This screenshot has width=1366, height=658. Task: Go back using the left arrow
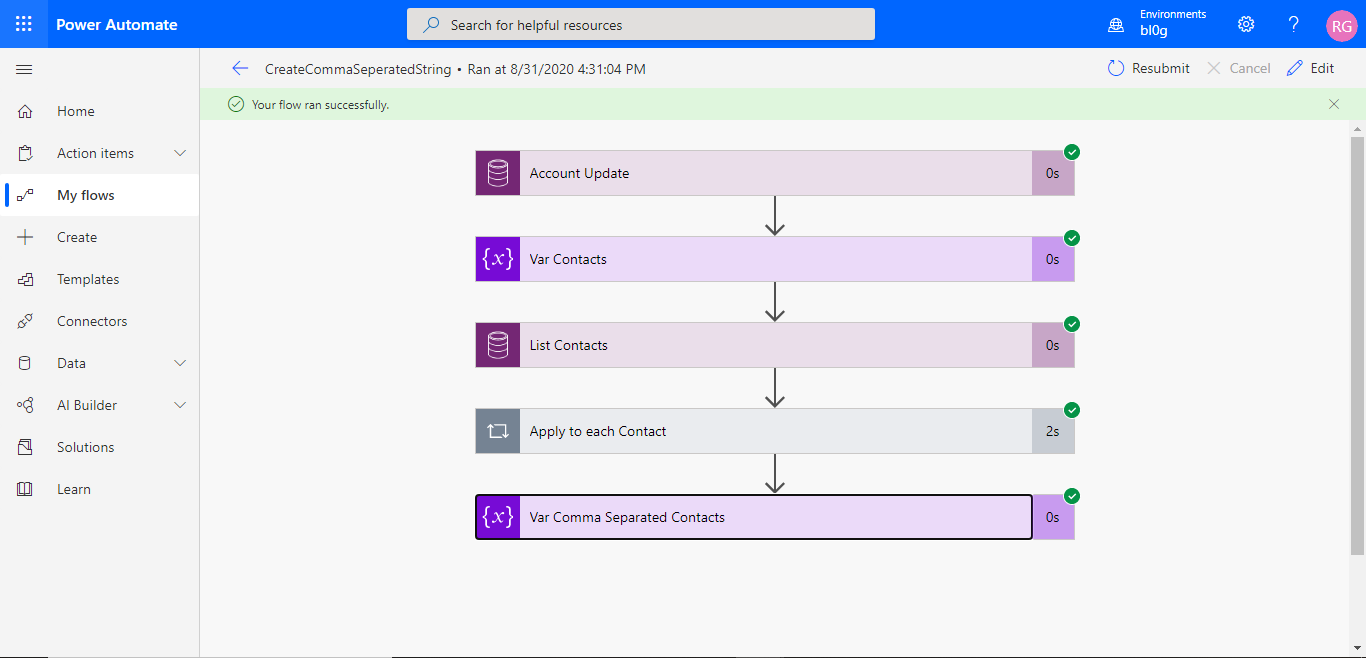239,68
